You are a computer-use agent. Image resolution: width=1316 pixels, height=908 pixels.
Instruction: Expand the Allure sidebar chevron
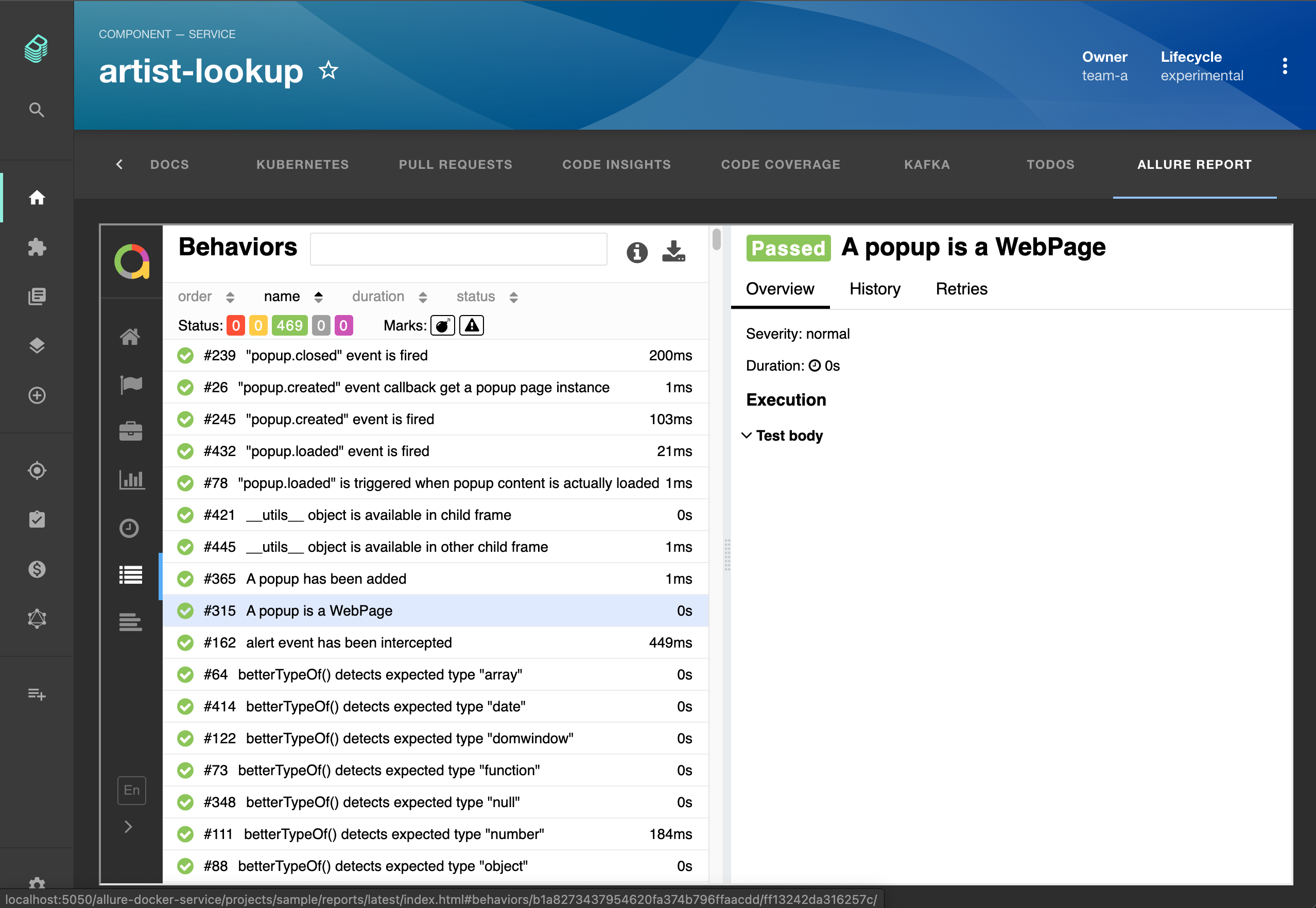coord(129,827)
